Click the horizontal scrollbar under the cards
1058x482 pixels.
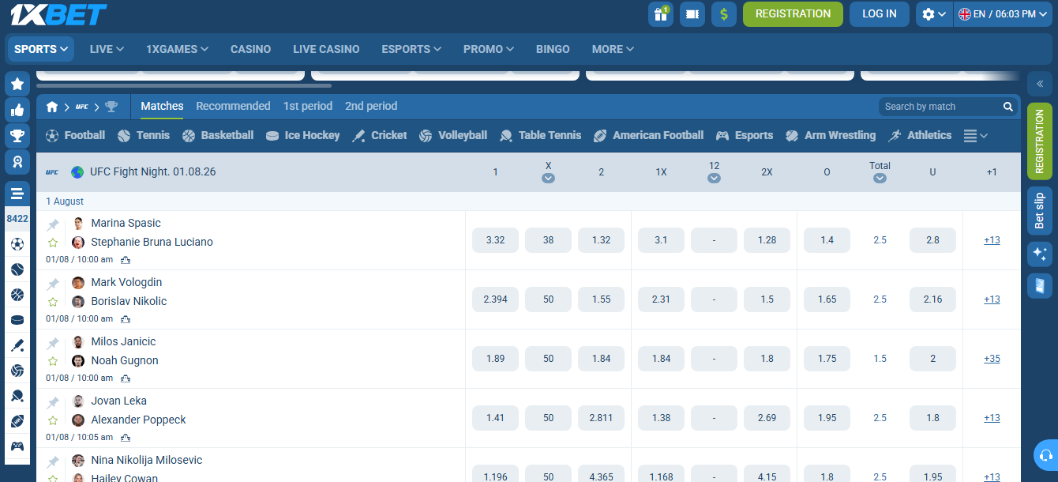(x=184, y=86)
